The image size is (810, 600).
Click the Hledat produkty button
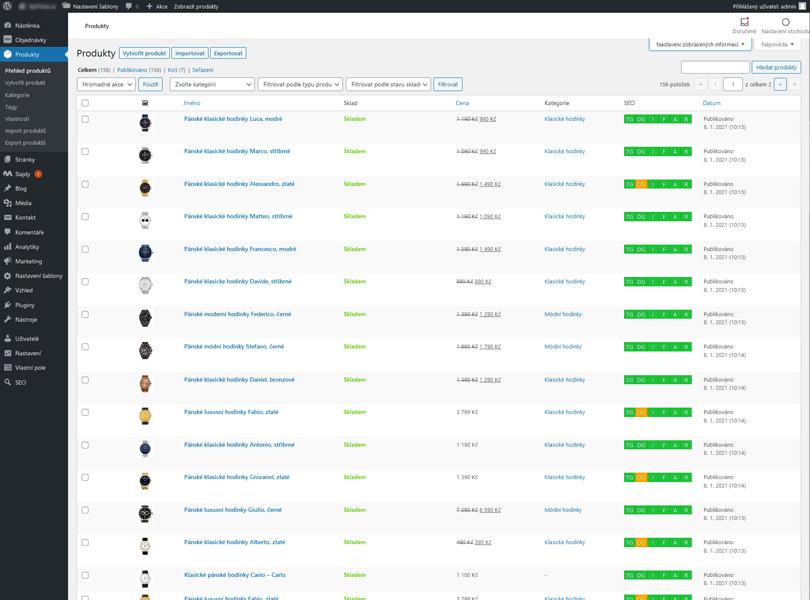pos(776,67)
